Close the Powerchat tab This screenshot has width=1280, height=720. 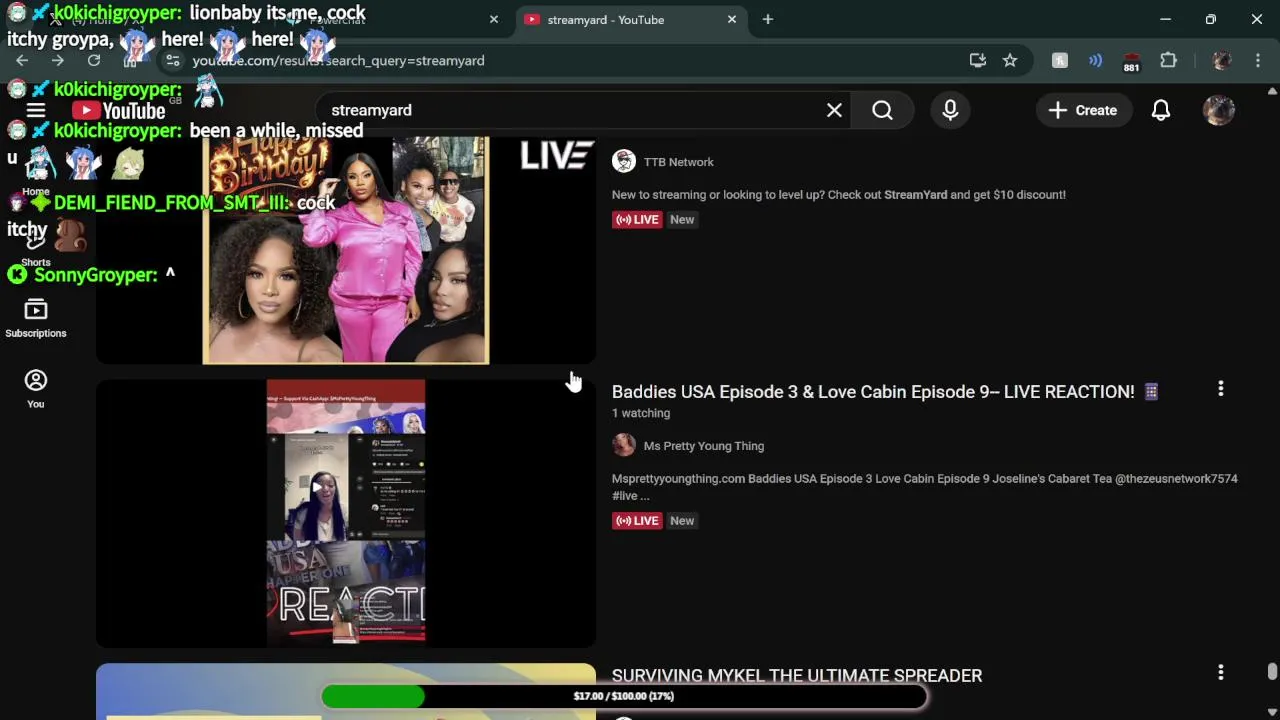tap(493, 19)
